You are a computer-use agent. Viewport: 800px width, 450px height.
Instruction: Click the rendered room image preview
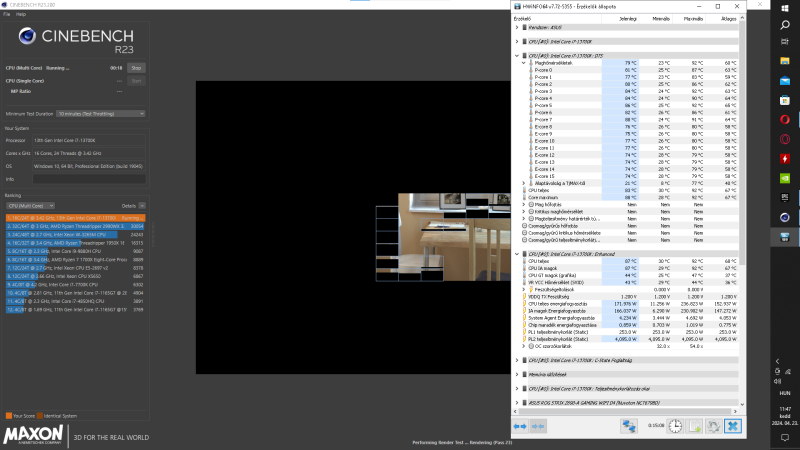[454, 237]
